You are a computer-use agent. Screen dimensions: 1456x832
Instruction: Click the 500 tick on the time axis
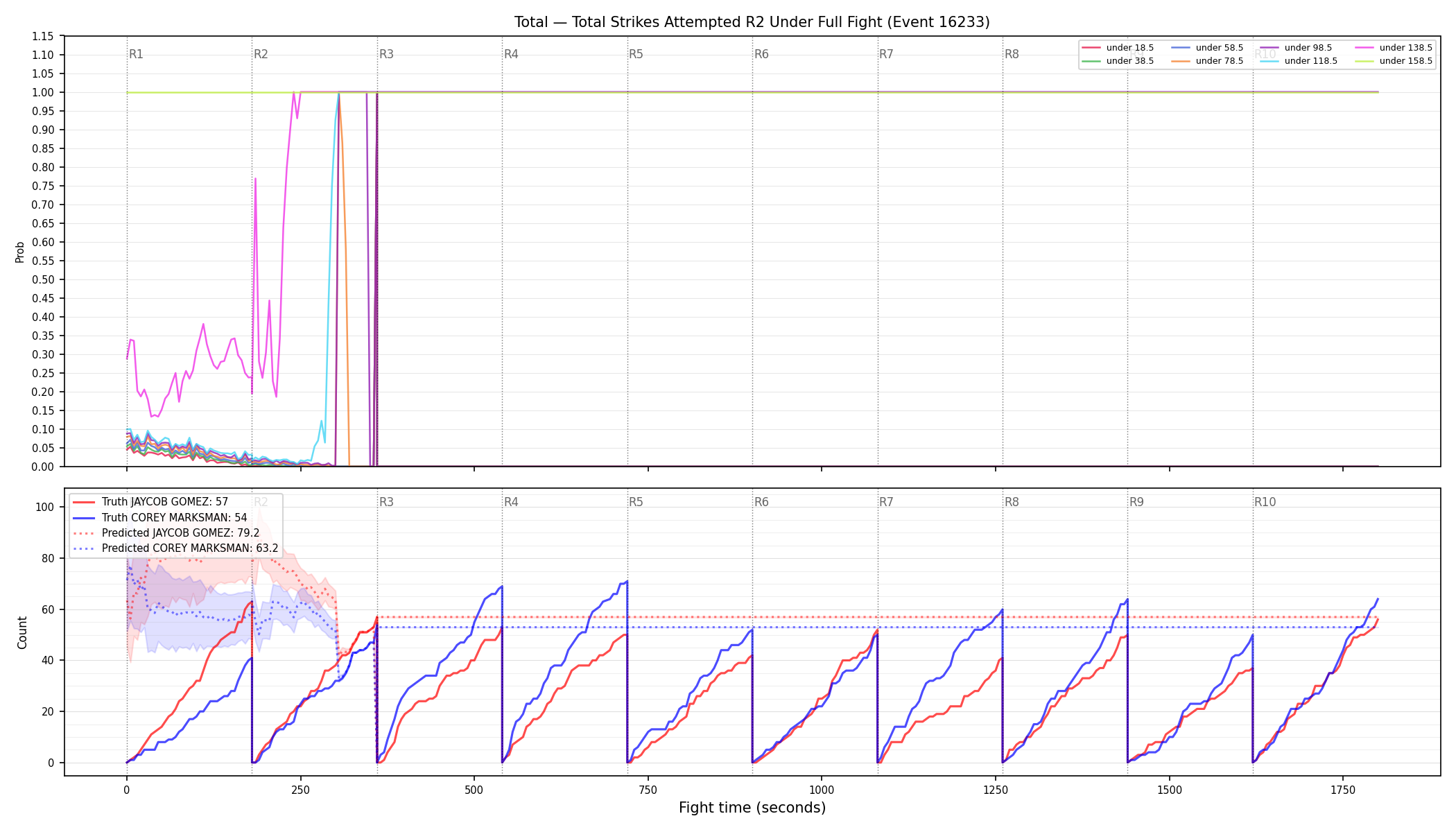[474, 790]
